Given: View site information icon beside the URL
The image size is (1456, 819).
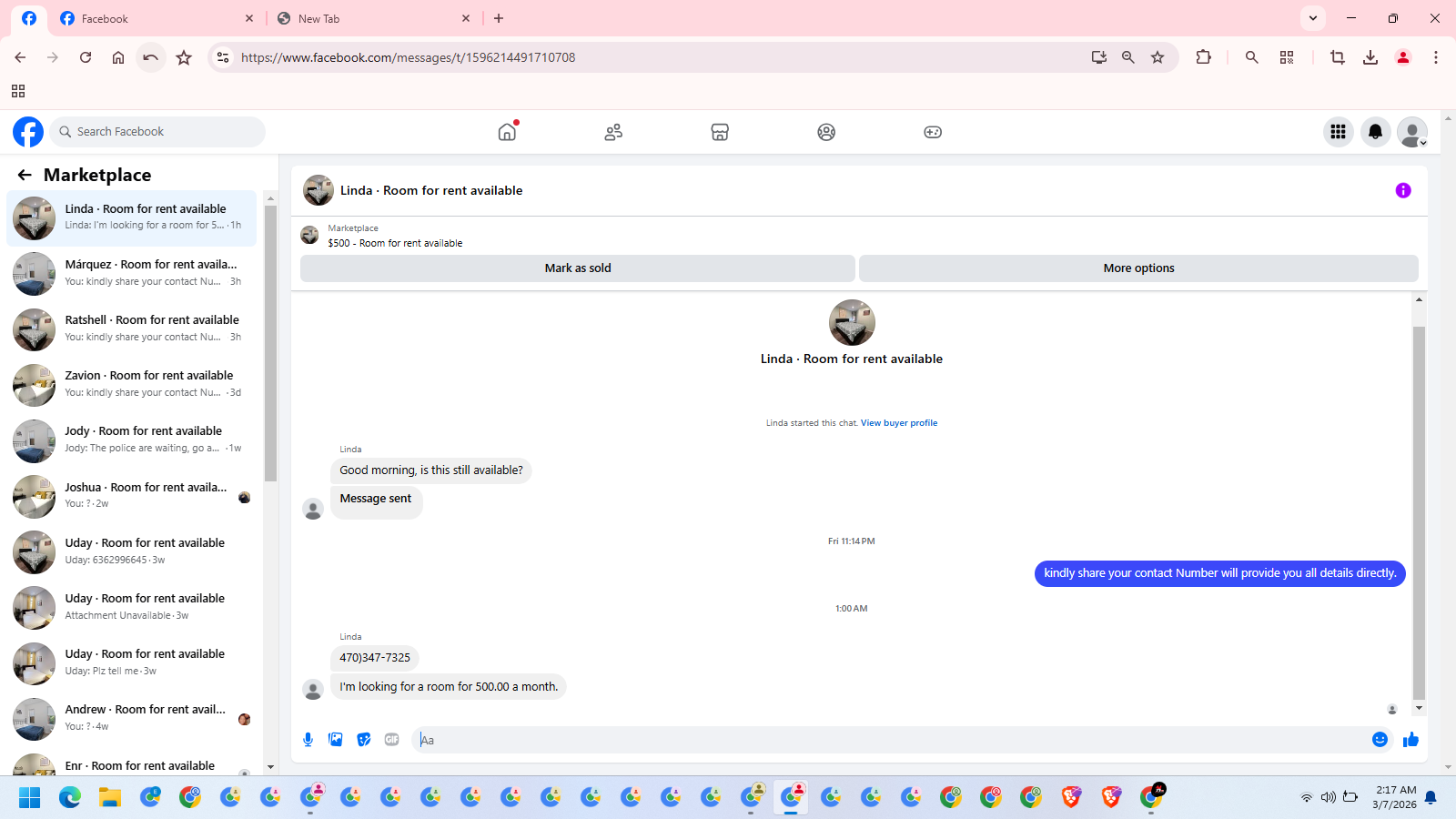Looking at the screenshot, I should tap(223, 57).
